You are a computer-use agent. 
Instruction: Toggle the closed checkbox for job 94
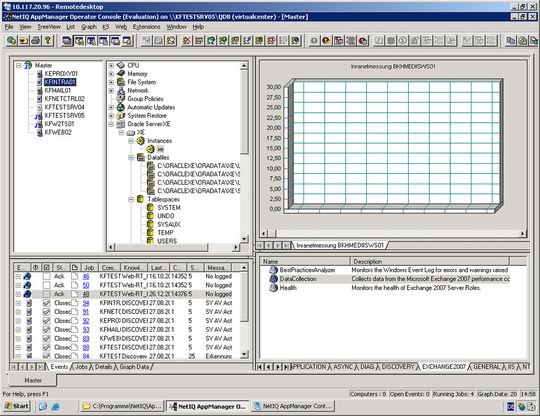(46, 303)
